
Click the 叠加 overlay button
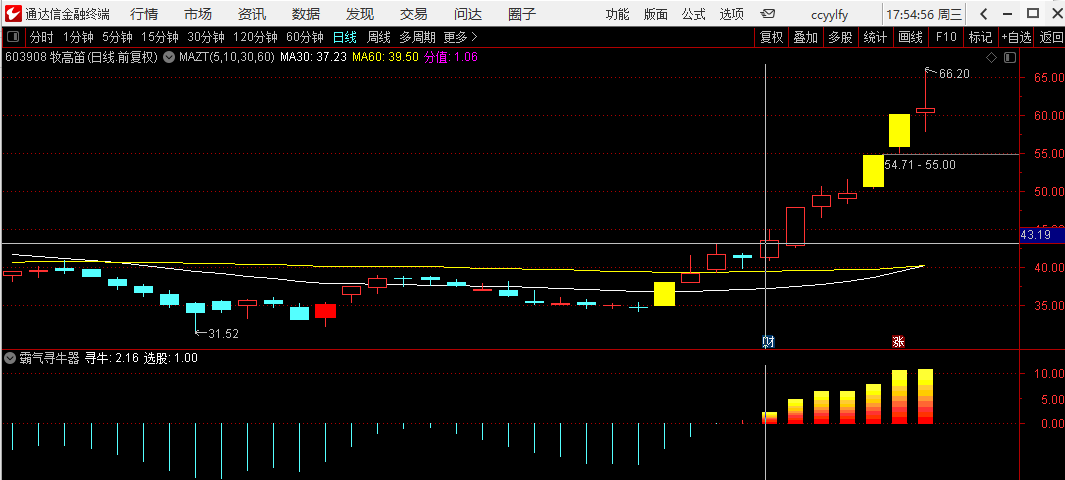click(x=806, y=37)
